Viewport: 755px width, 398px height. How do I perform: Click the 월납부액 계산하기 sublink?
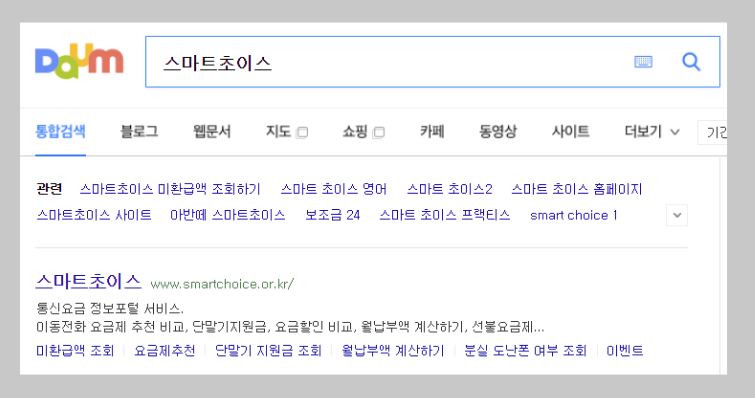pos(393,350)
